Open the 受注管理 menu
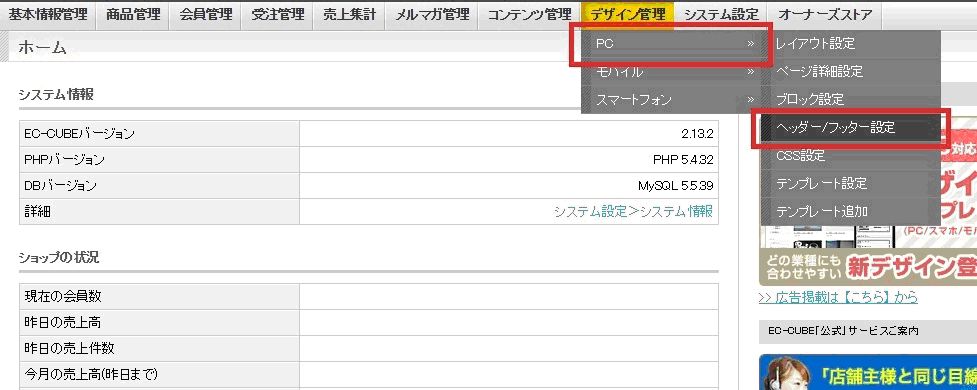Screen dimensions: 977x390 277,15
